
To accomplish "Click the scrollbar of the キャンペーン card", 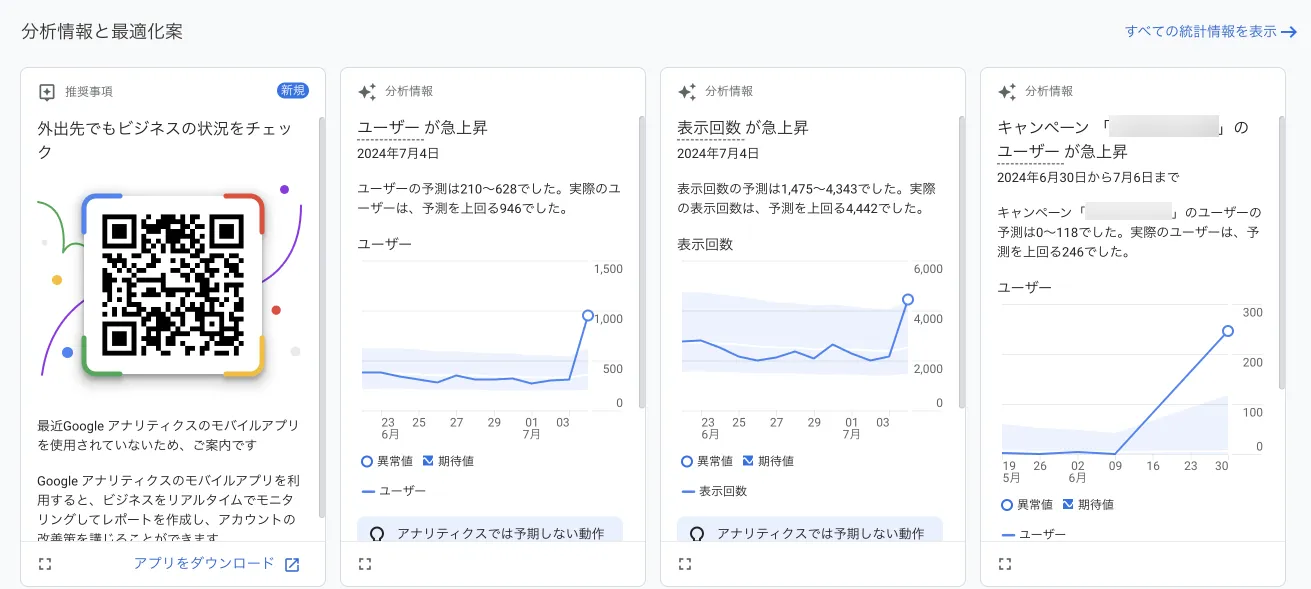I will coord(1282,252).
